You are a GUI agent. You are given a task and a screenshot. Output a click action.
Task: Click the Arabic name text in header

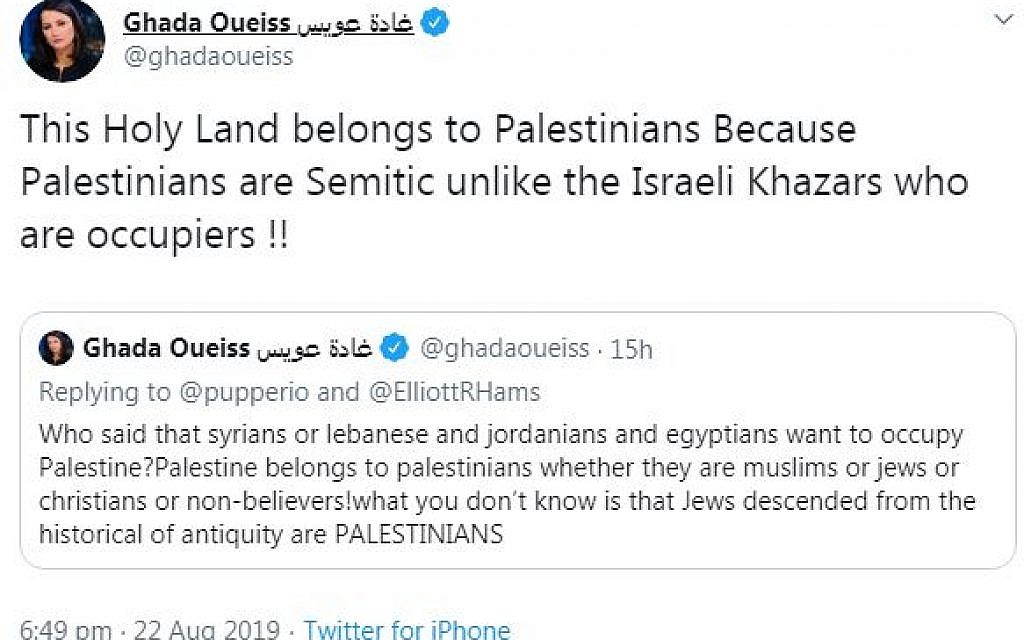(355, 23)
